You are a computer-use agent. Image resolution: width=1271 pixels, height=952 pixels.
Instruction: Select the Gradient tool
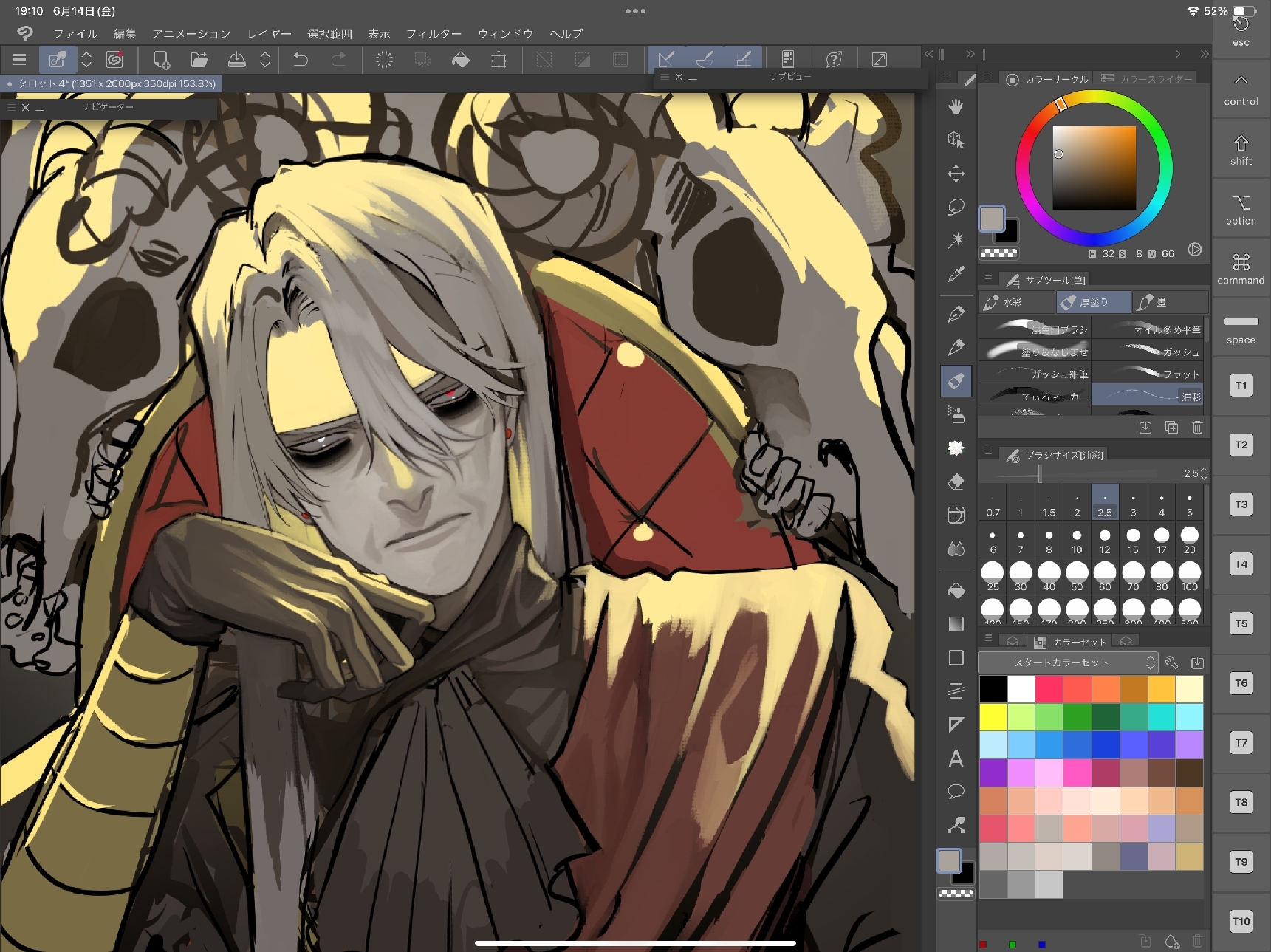pos(956,624)
